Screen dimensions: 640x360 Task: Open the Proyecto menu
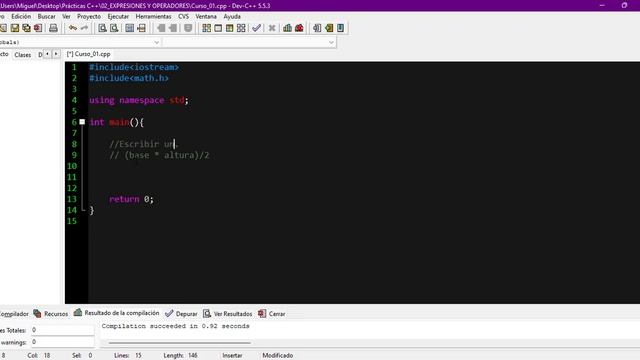[89, 16]
